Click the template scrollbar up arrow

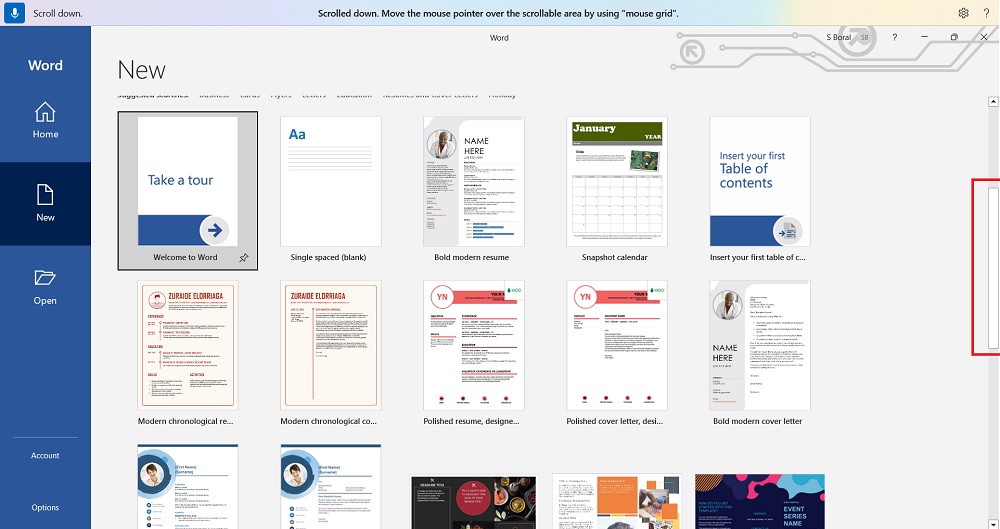coord(993,101)
